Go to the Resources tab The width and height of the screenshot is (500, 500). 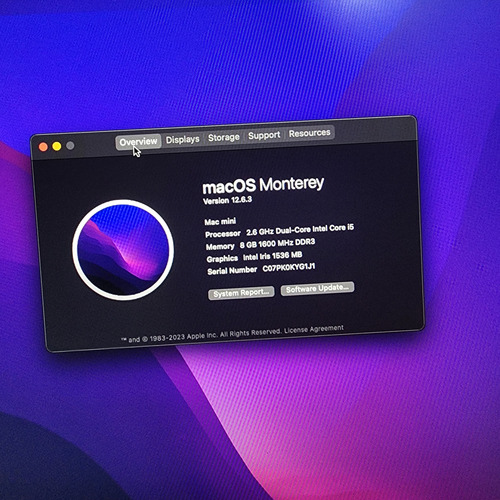point(310,133)
